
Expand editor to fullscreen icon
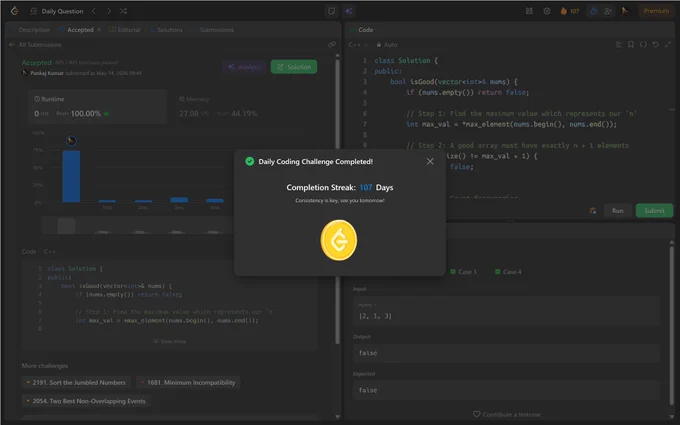point(668,45)
